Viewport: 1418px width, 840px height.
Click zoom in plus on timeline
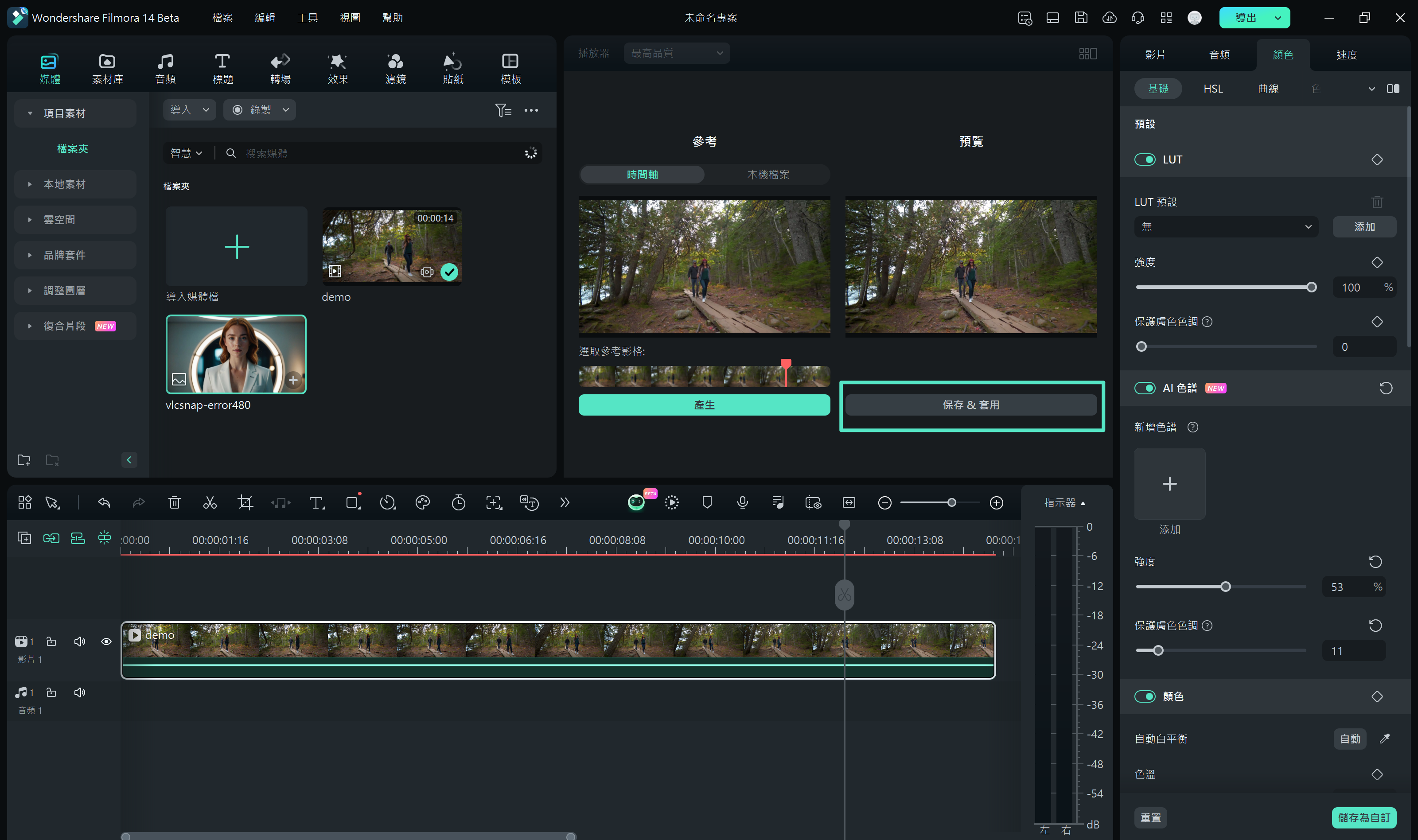tap(996, 503)
